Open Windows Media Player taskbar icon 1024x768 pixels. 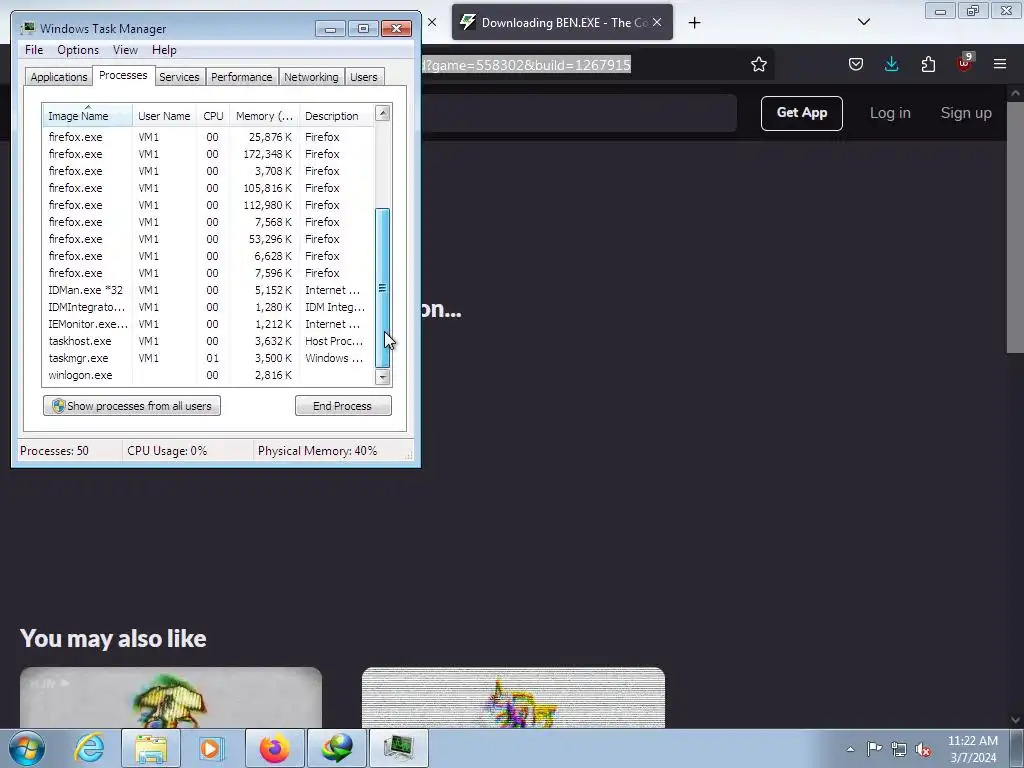coord(211,748)
